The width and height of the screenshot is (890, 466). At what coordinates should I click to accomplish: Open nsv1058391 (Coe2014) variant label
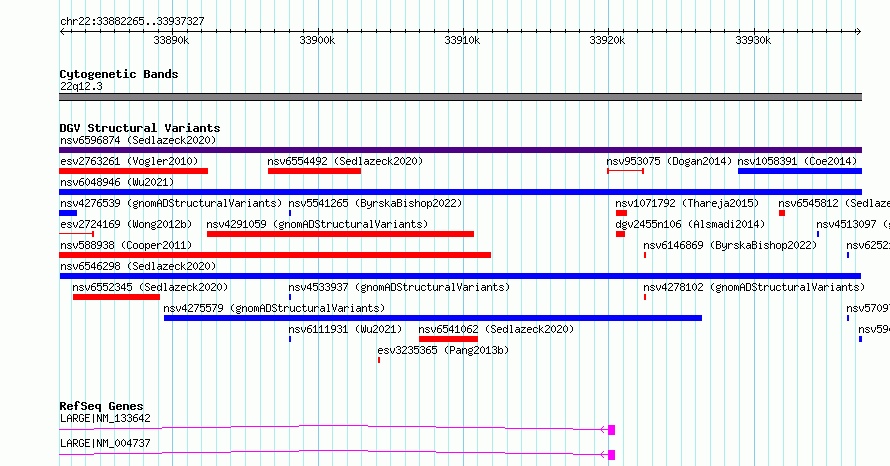[x=797, y=161]
